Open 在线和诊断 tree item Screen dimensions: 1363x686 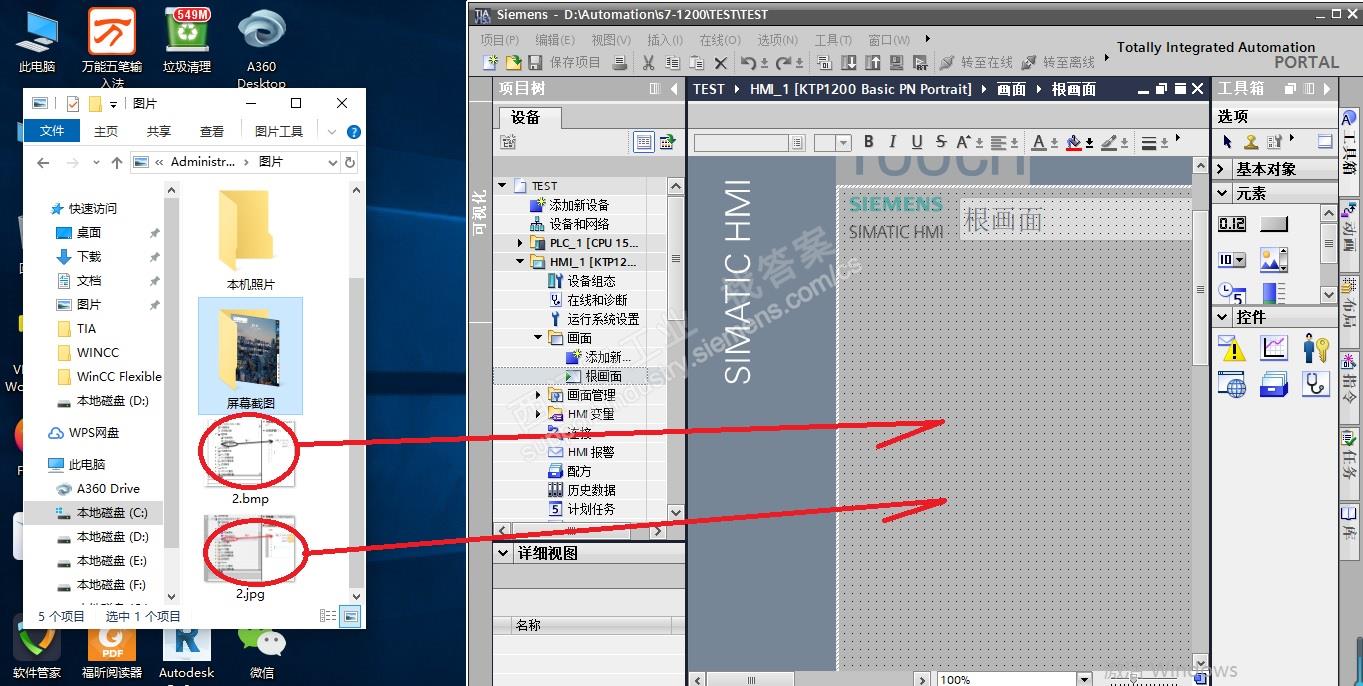[x=596, y=300]
